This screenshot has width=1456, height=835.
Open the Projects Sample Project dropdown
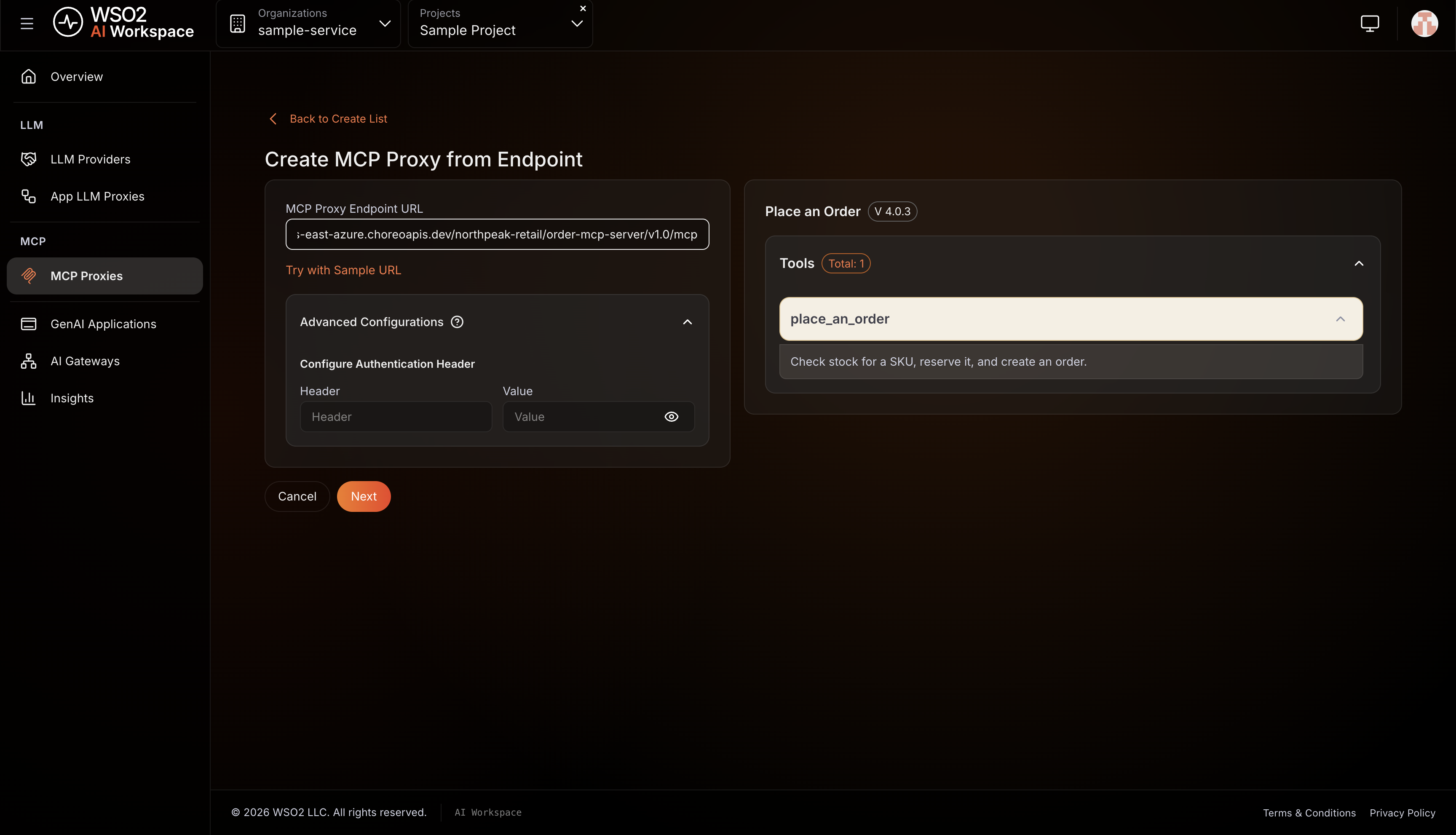(500, 24)
